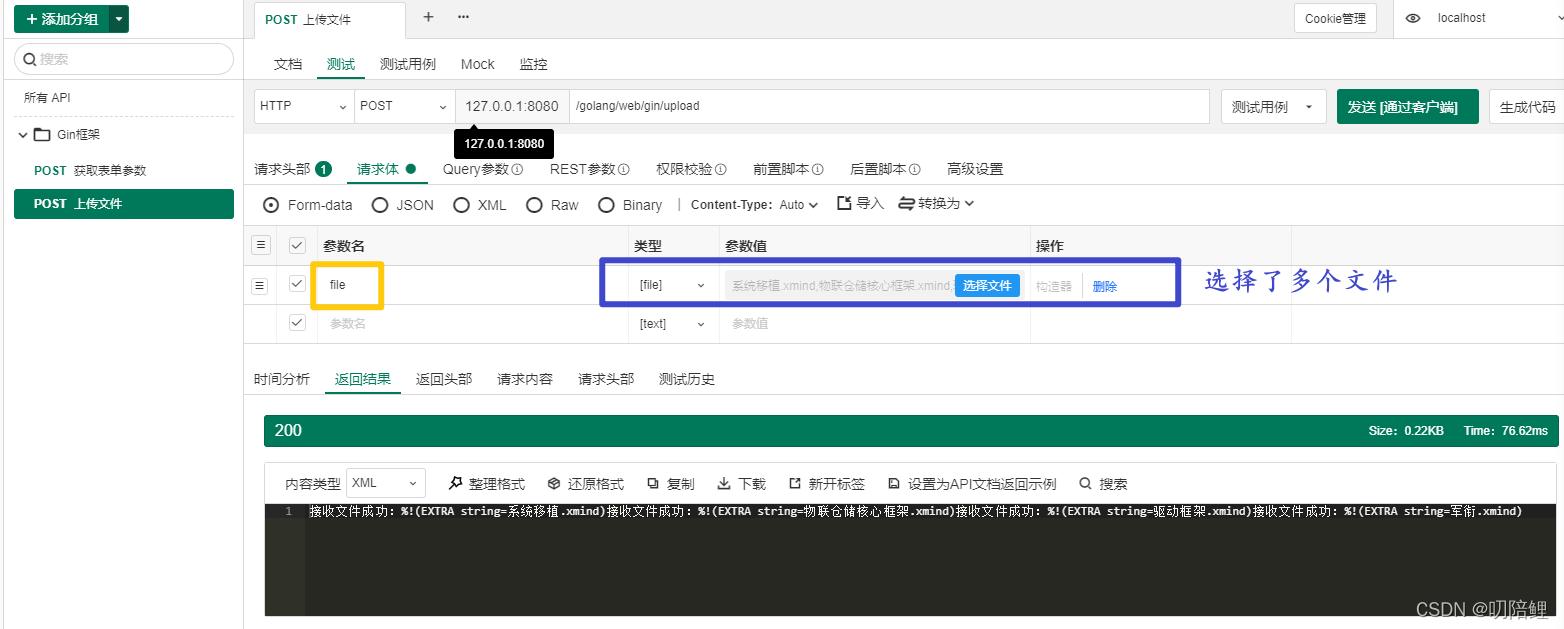Screen dimensions: 1564x629
Task: Add a new tab with the plus icon
Action: point(429,17)
